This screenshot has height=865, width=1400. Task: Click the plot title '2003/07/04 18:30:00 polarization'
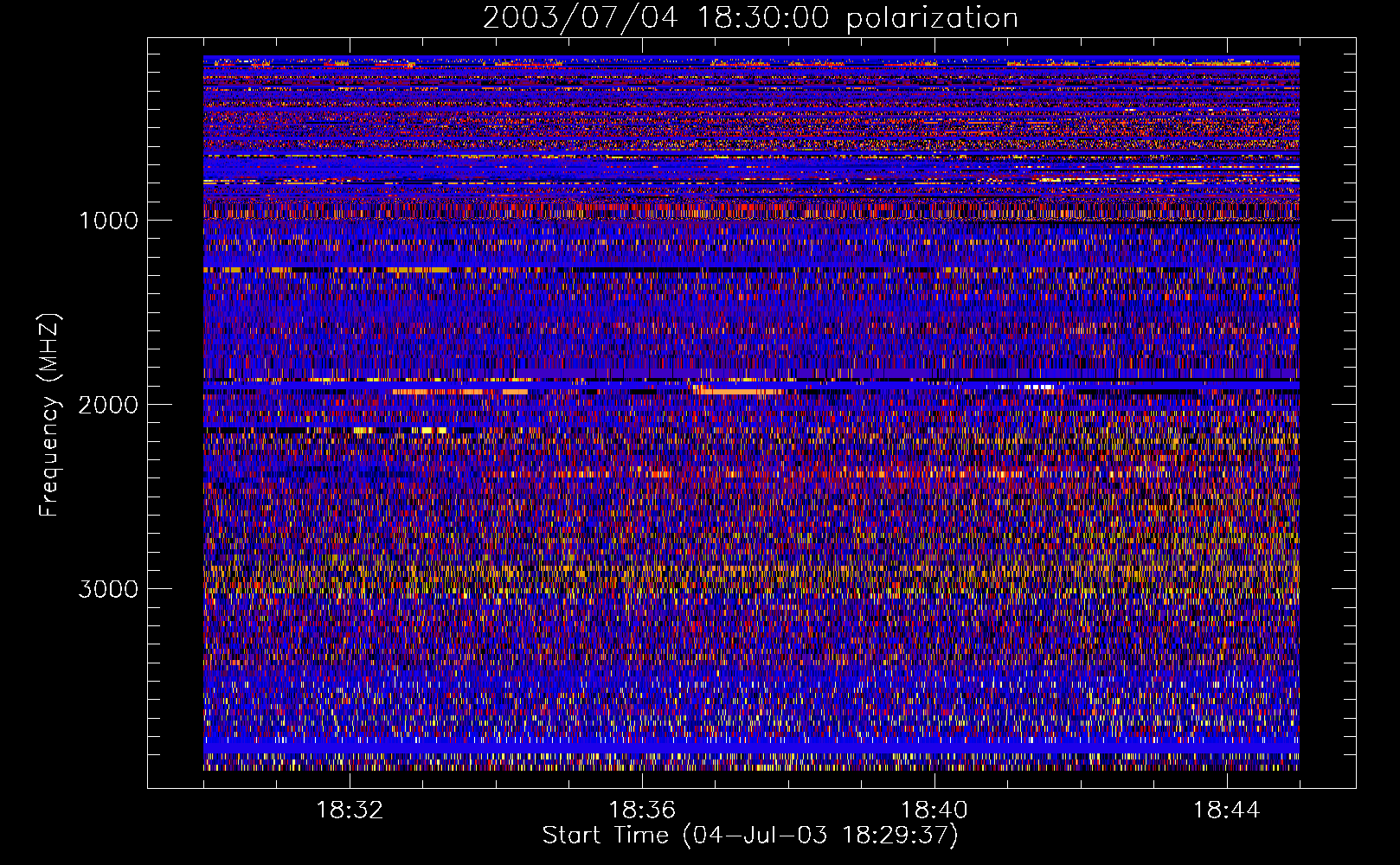(750, 18)
